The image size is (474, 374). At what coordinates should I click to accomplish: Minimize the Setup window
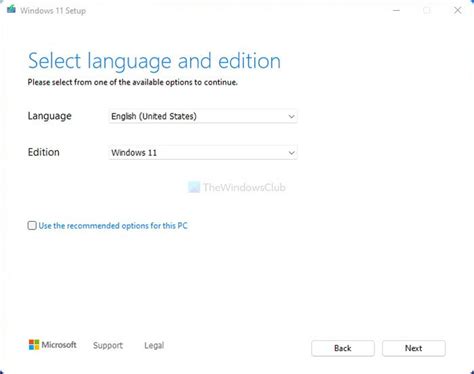[x=396, y=10]
